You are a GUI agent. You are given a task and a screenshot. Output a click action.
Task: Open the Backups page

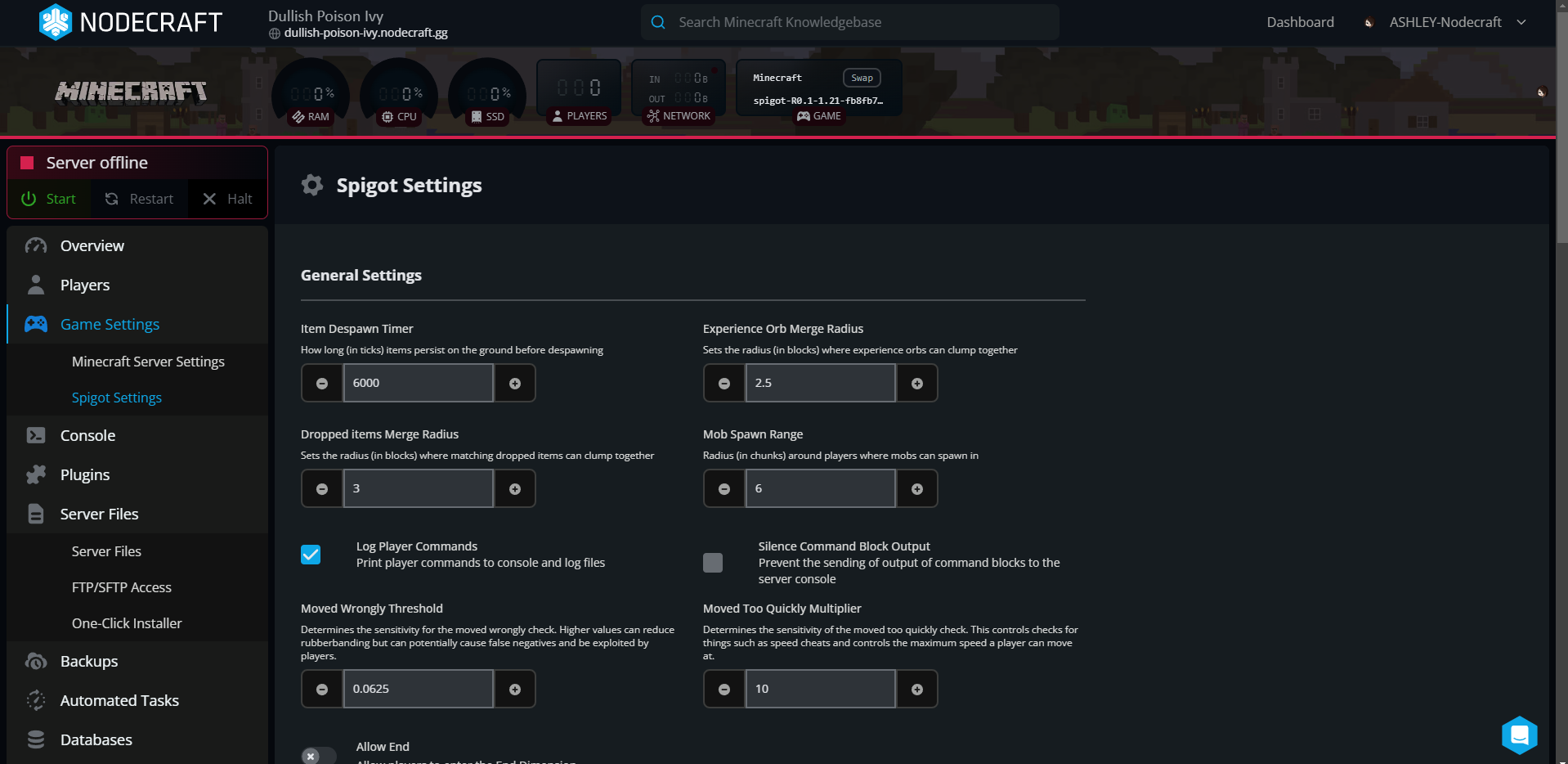click(137, 661)
